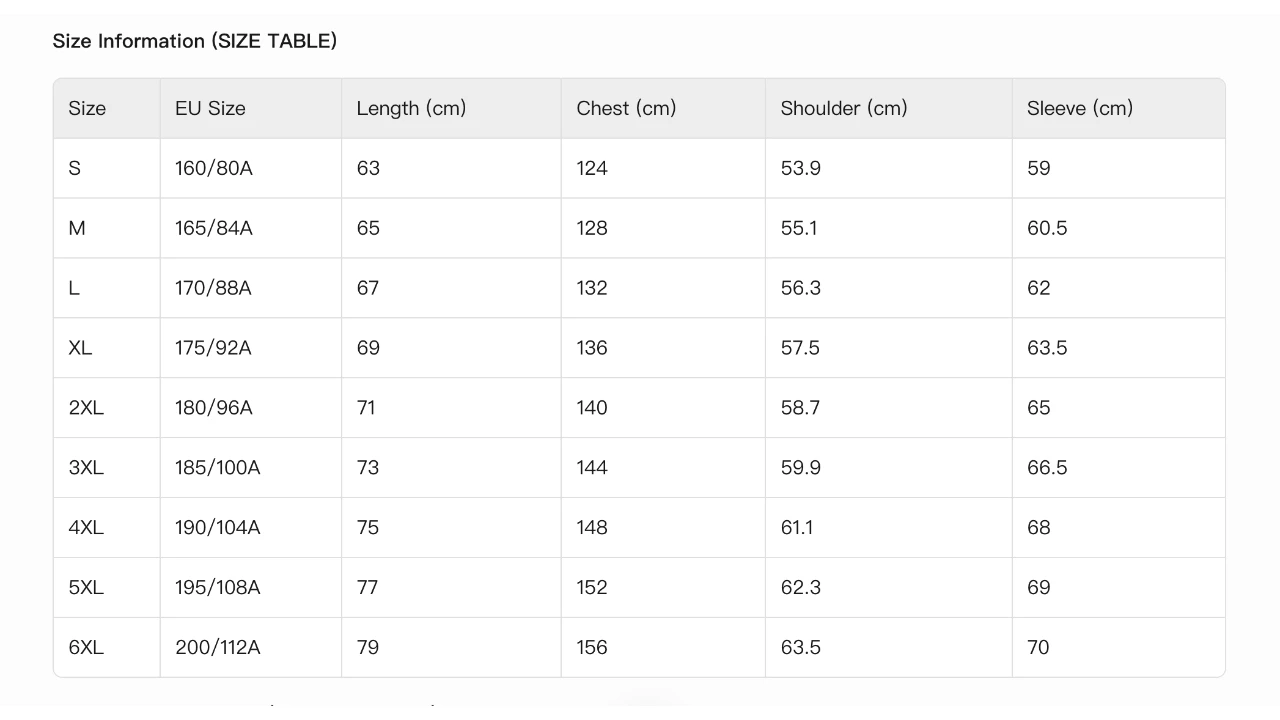The width and height of the screenshot is (1280, 720).
Task: Select the Sleeve (cm) column header
Action: (x=1079, y=108)
